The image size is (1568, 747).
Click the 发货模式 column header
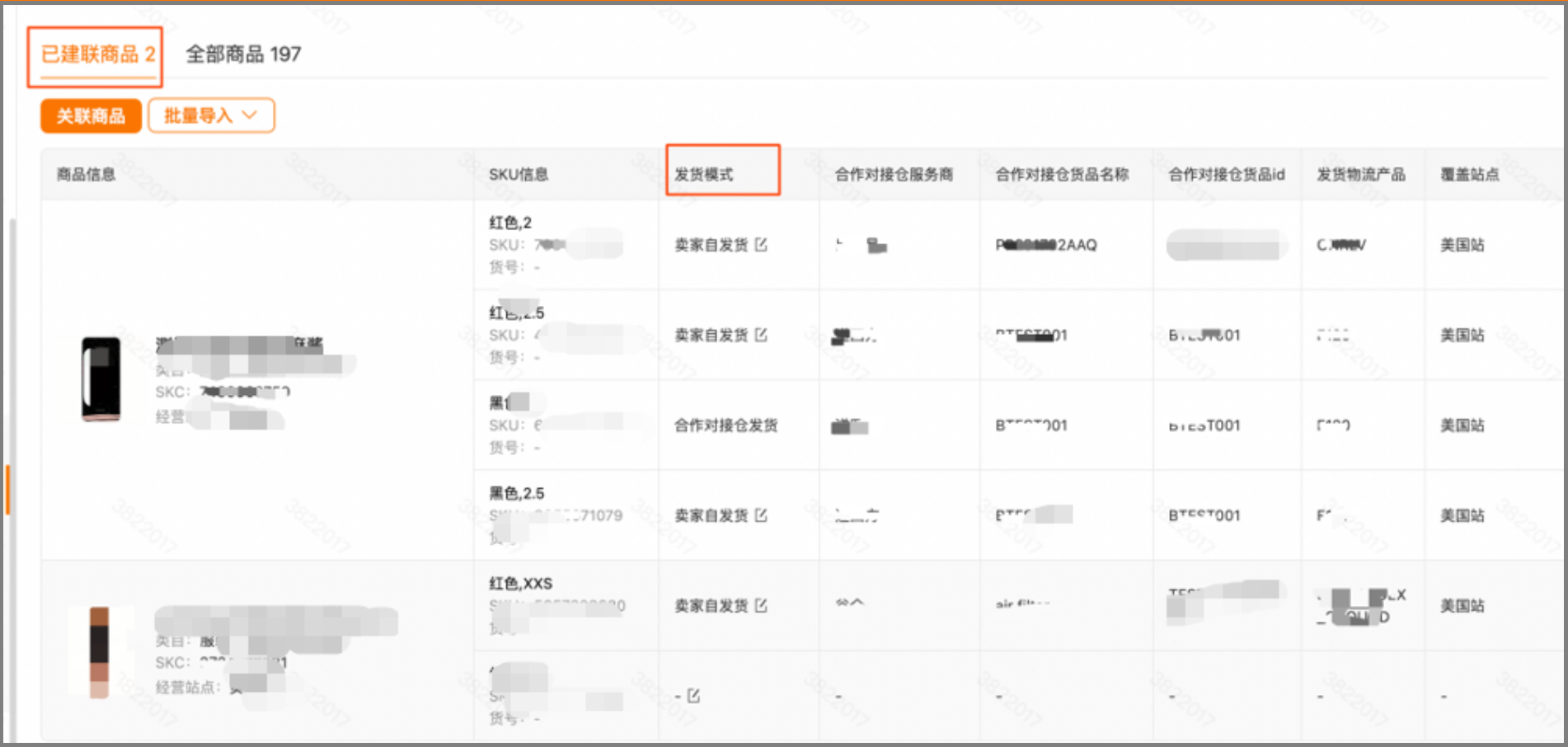[704, 174]
